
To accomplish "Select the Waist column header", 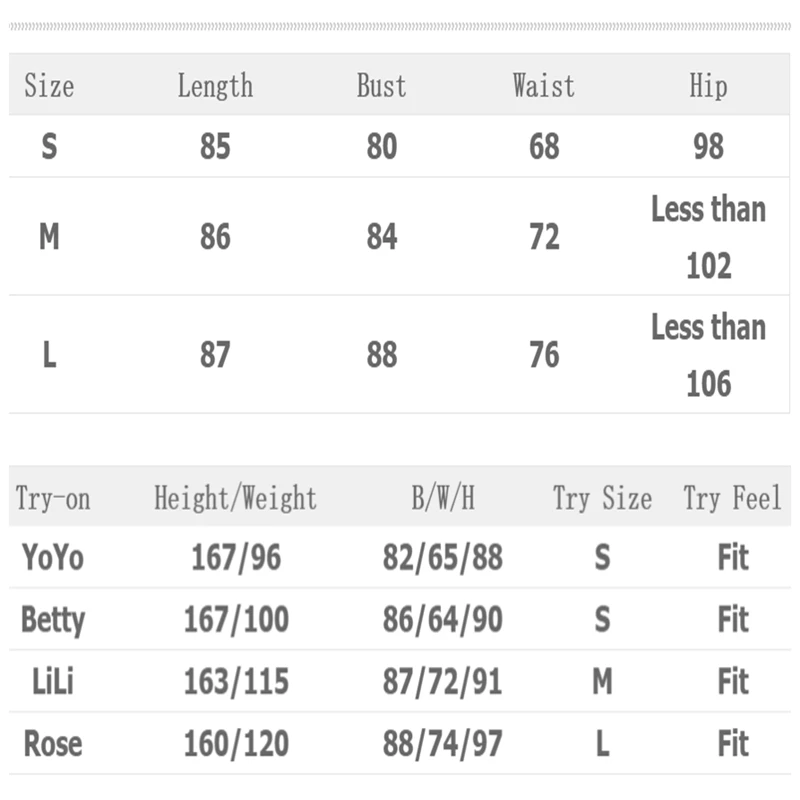I will (544, 86).
